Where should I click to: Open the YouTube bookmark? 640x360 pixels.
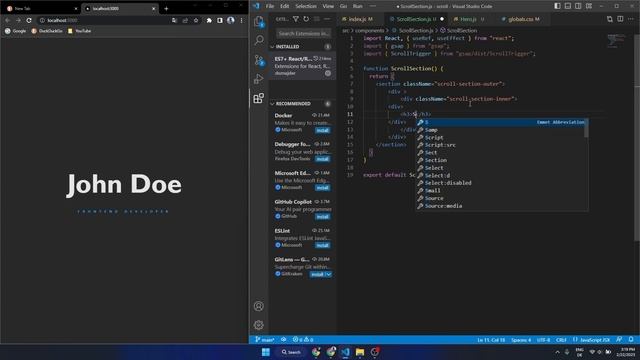coord(80,31)
